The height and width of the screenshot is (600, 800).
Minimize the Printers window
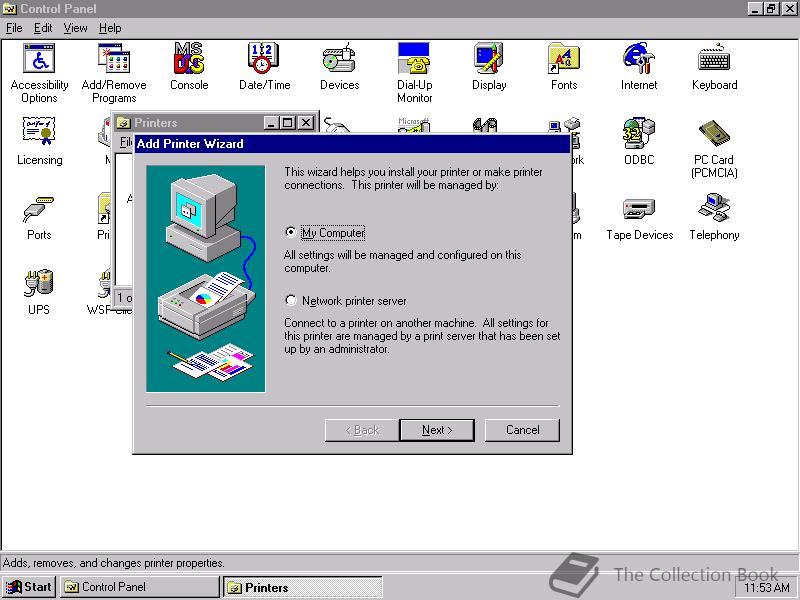[x=271, y=122]
